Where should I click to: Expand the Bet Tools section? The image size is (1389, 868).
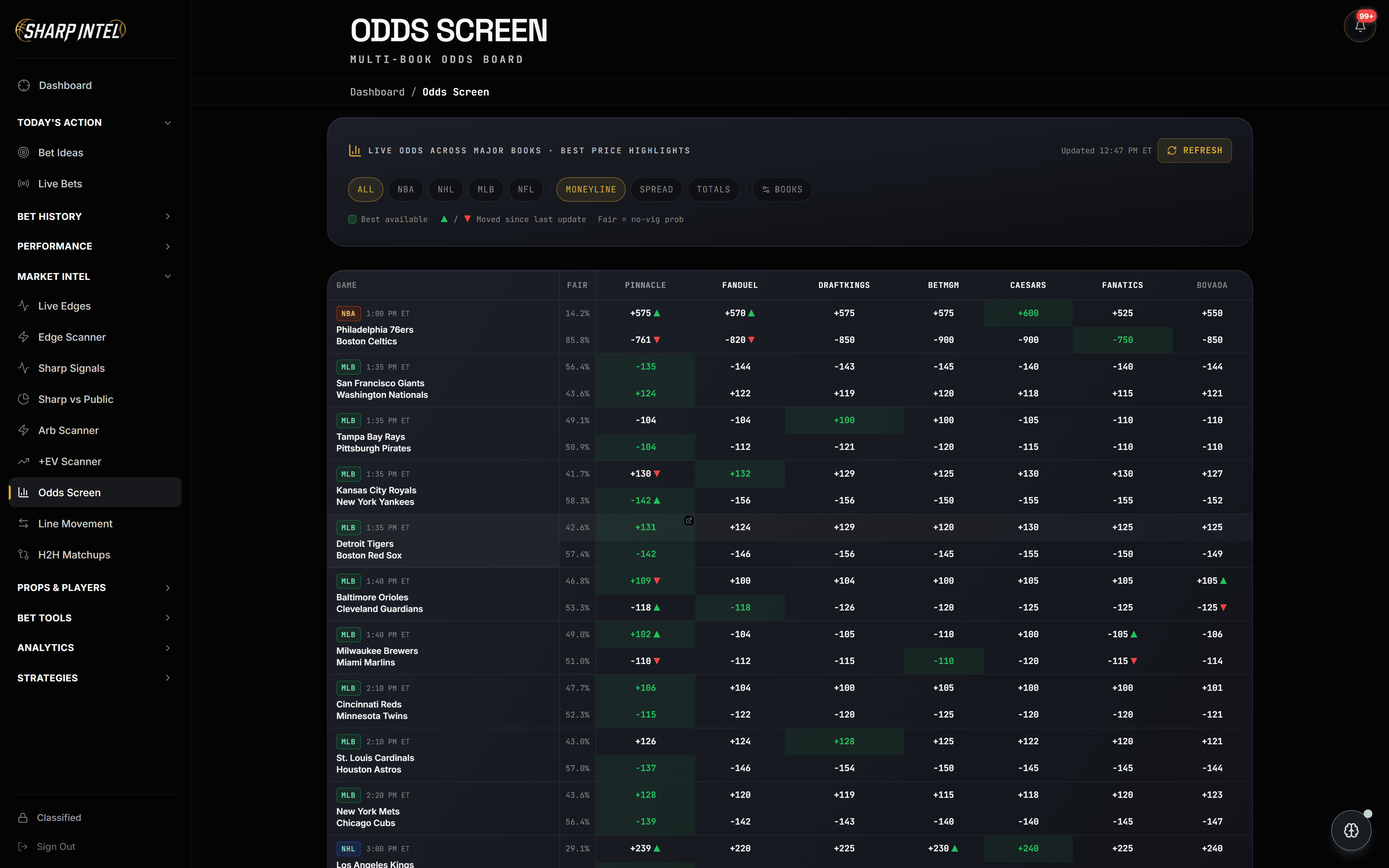(x=95, y=618)
